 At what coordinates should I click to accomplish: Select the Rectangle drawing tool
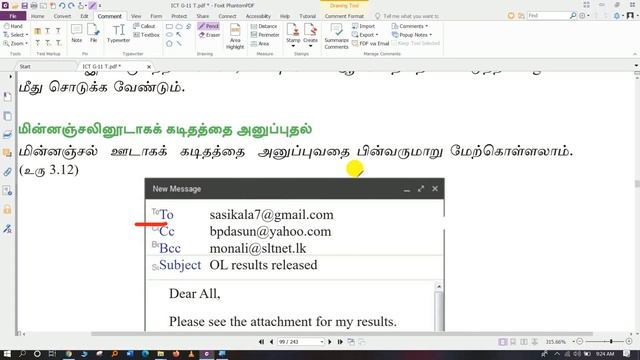pyautogui.click(x=169, y=26)
